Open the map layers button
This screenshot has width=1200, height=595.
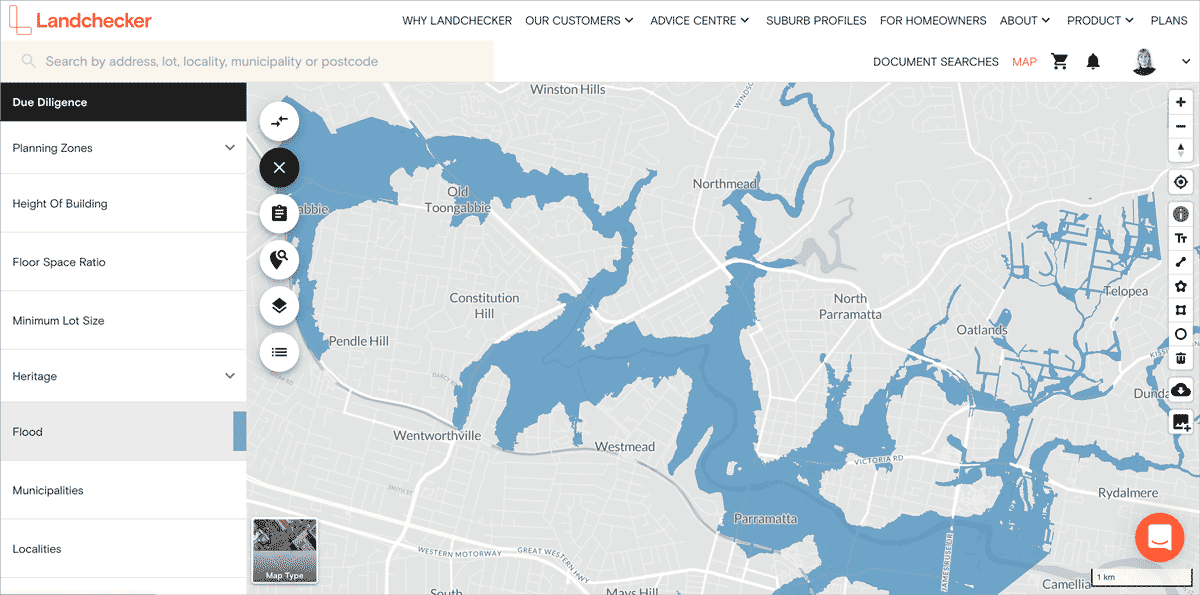coord(279,306)
